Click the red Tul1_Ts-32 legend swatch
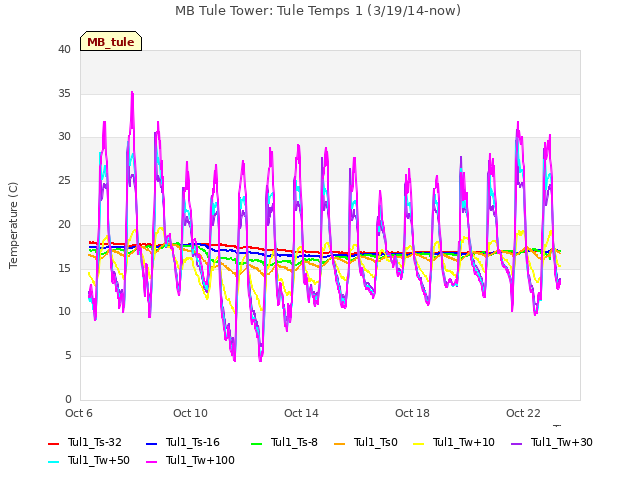 click(x=53, y=444)
